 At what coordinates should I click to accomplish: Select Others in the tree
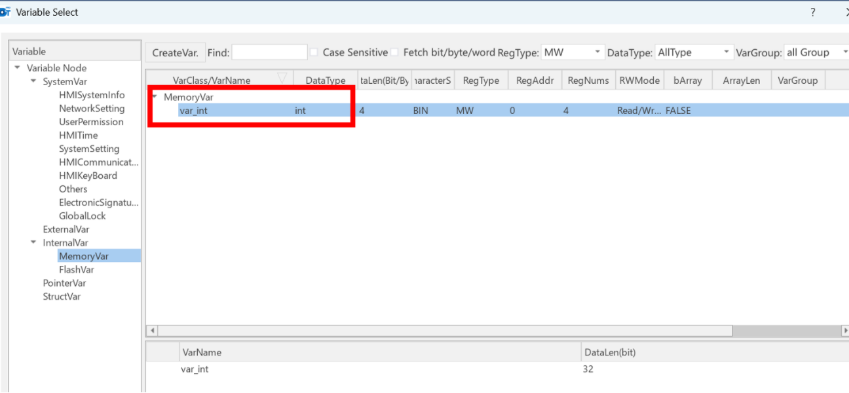pos(73,189)
